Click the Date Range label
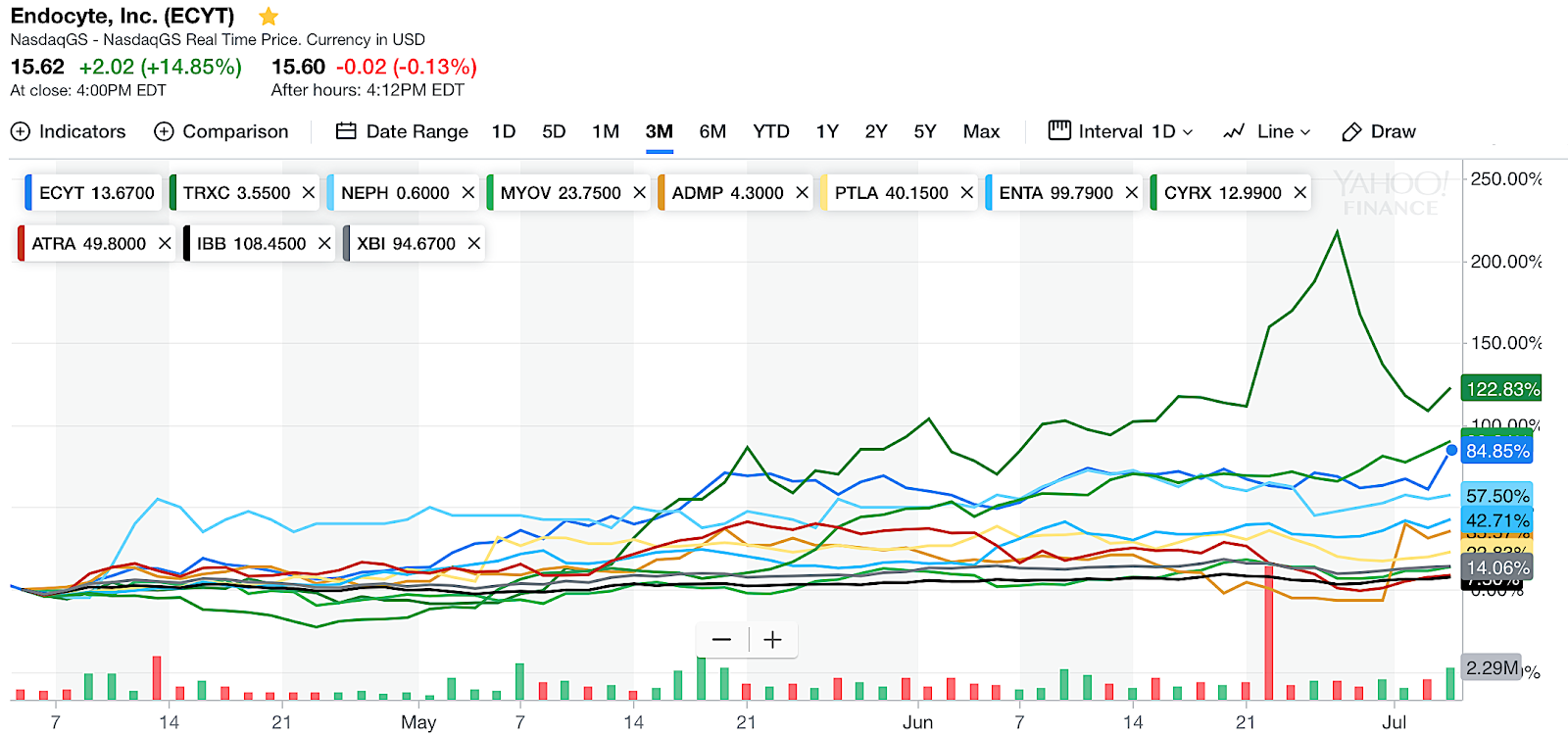This screenshot has height=736, width=1568. tap(417, 131)
